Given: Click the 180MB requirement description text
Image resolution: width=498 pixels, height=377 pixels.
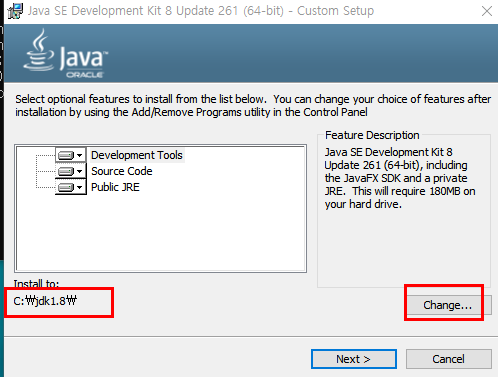Looking at the screenshot, I should [x=400, y=178].
